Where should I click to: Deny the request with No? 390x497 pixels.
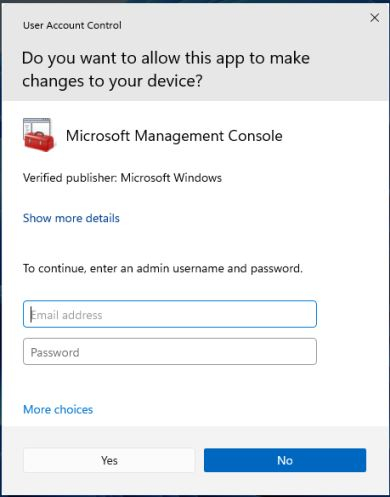coord(285,460)
